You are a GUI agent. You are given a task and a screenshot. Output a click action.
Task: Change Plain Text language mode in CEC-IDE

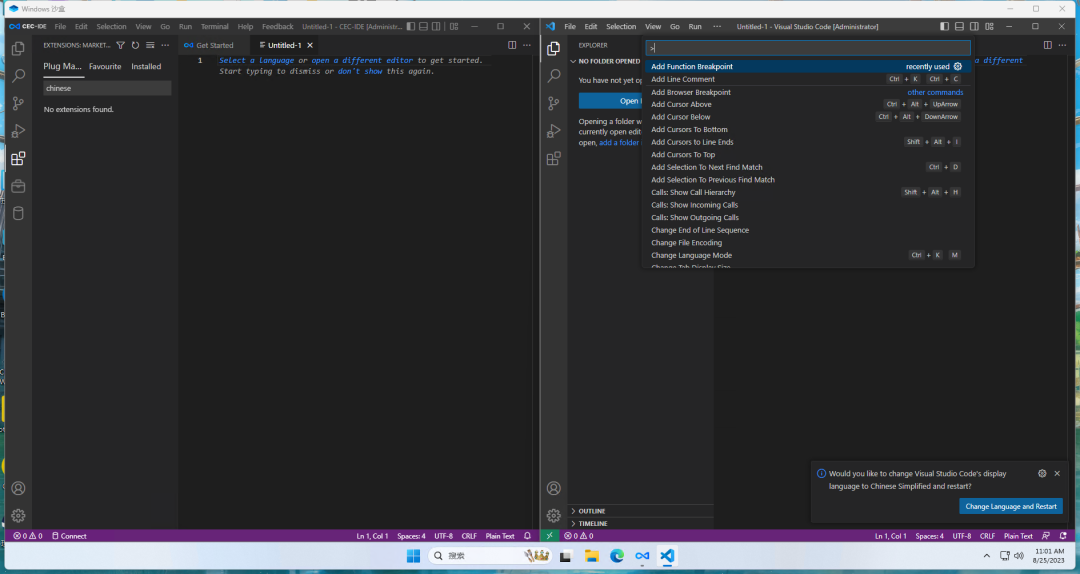click(x=500, y=535)
